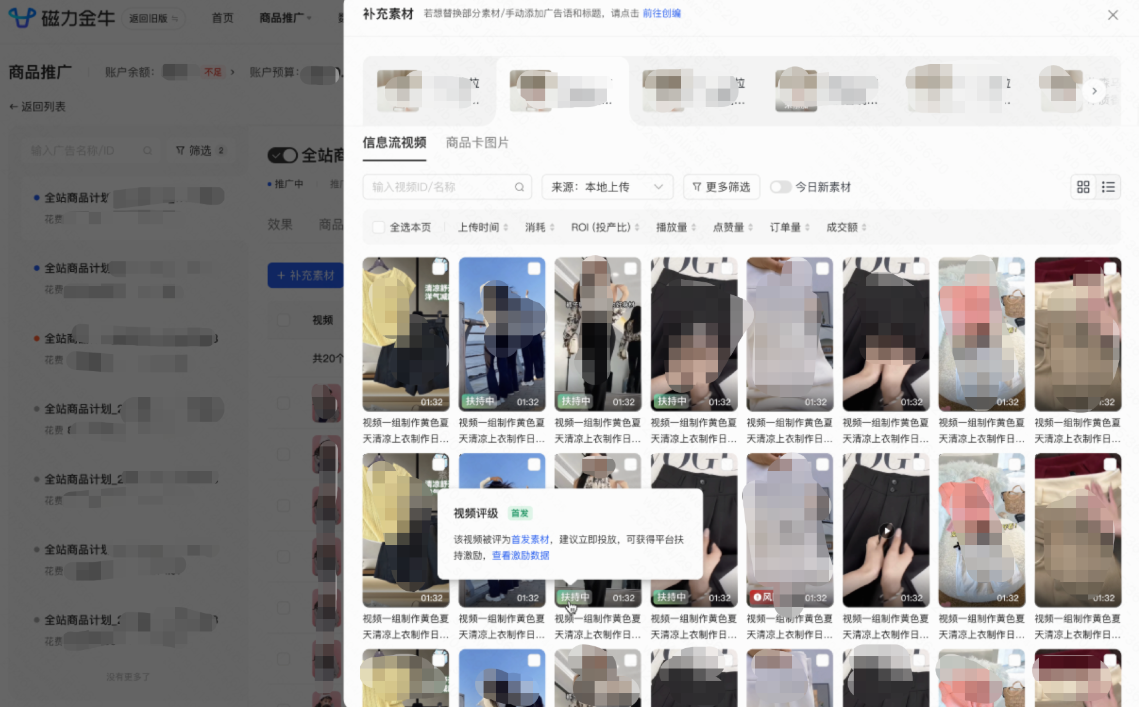Open the 筛选 filter button
Screen dimensions: 1139x707
point(200,150)
